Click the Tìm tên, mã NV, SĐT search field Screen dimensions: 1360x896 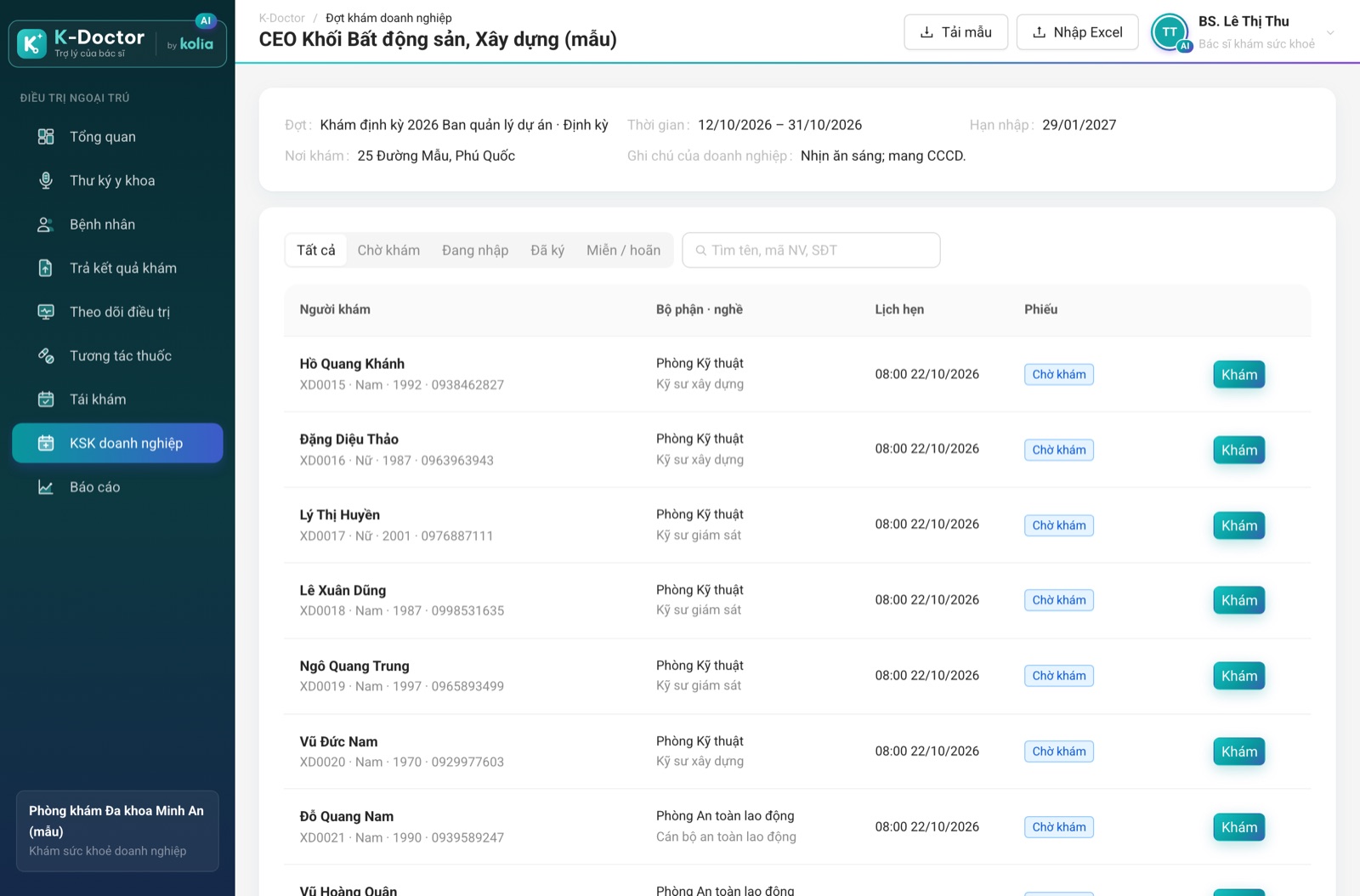tap(811, 250)
